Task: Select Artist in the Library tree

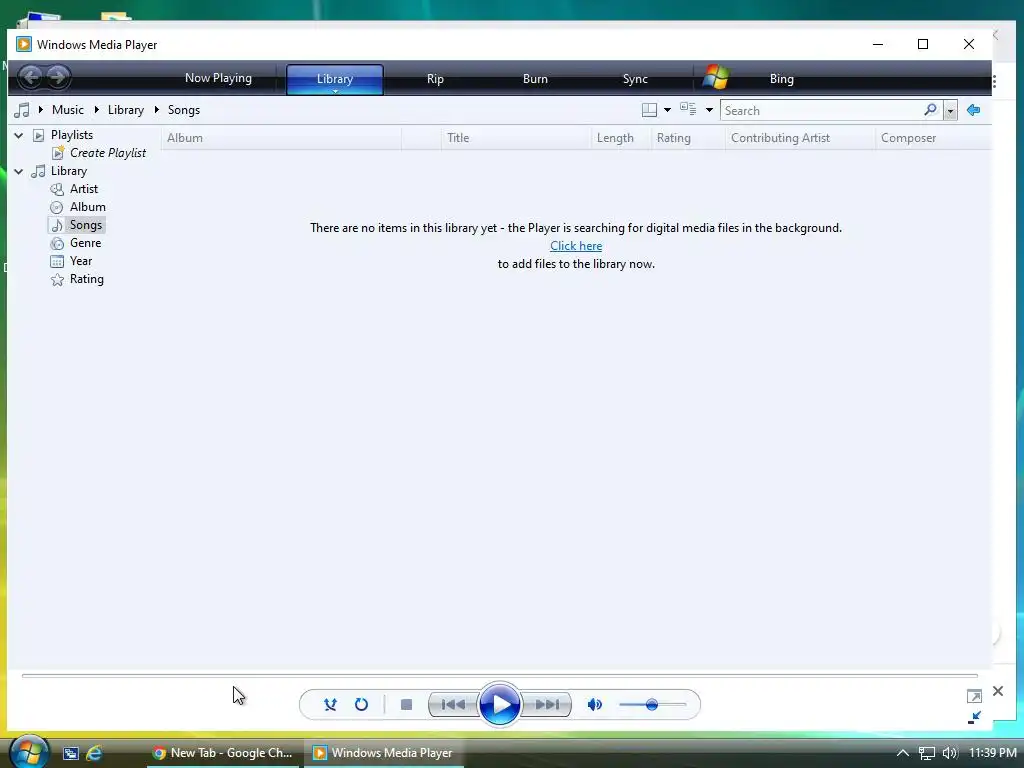Action: coord(84,189)
